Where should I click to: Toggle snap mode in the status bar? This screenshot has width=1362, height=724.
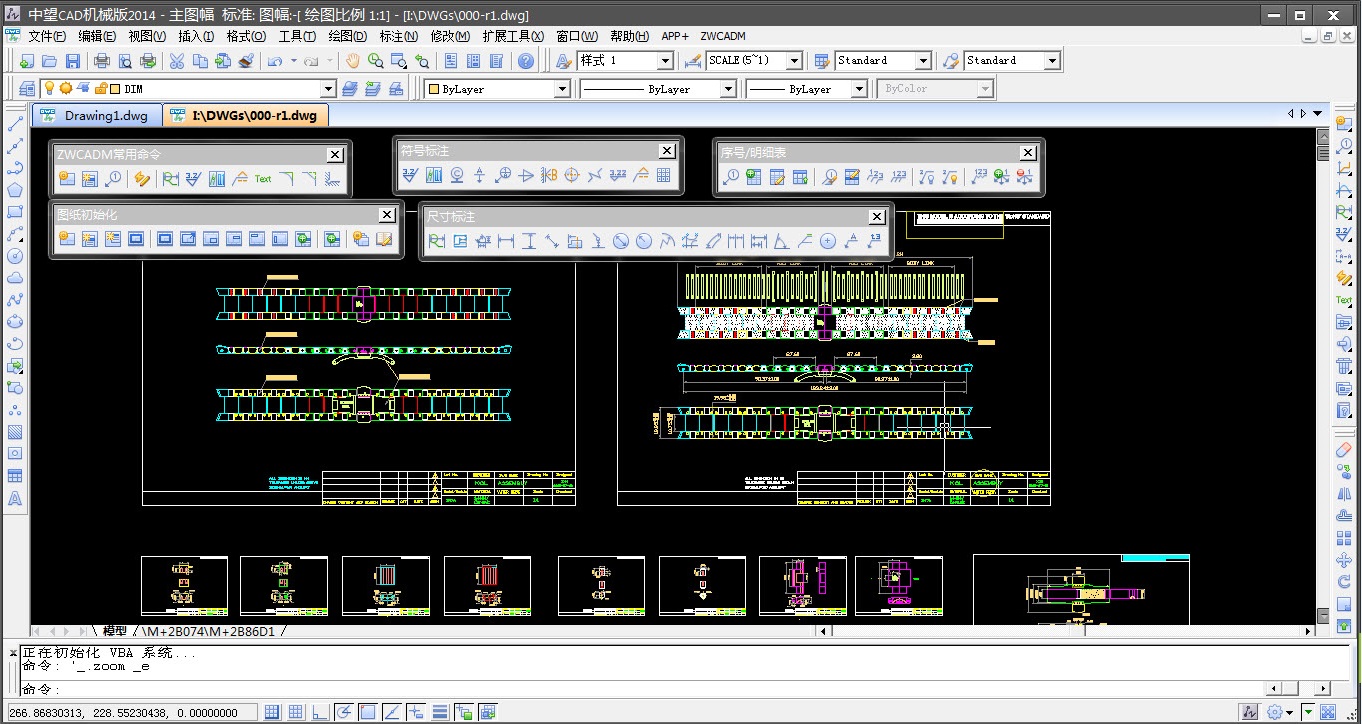pyautogui.click(x=272, y=712)
